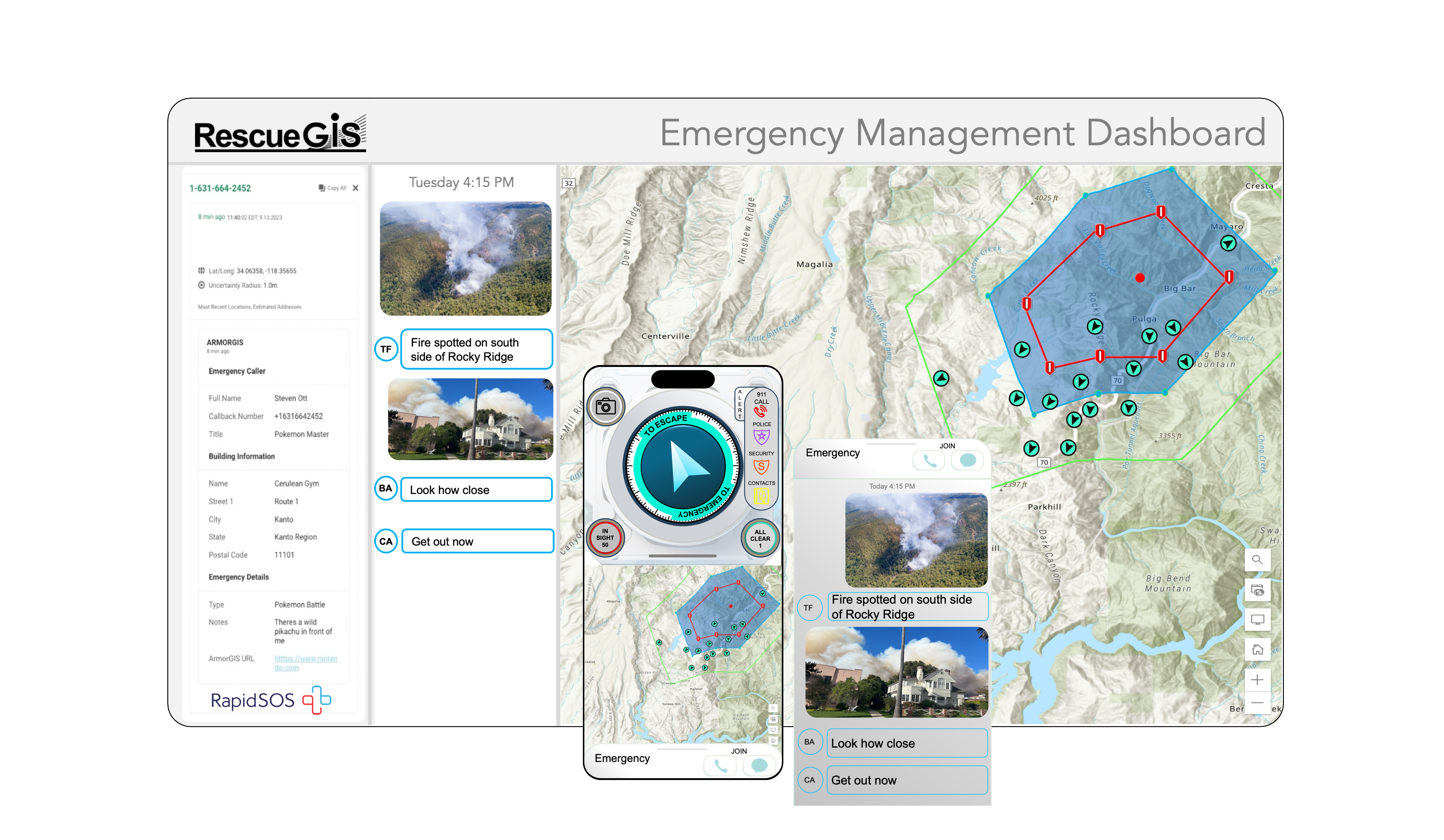Viewport: 1444px width, 840px height.
Task: Close the 1-631-664-2452 caller panel
Action: tap(355, 188)
